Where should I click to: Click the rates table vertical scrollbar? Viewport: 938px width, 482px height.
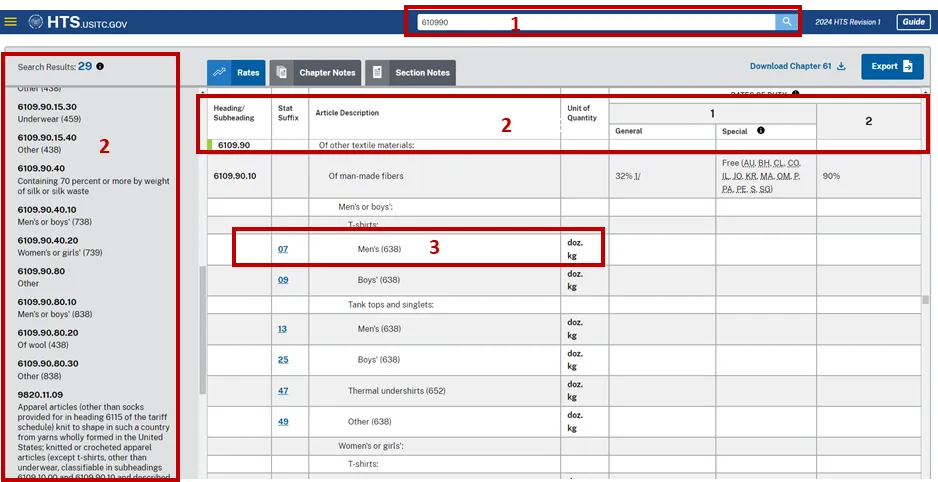coord(926,300)
